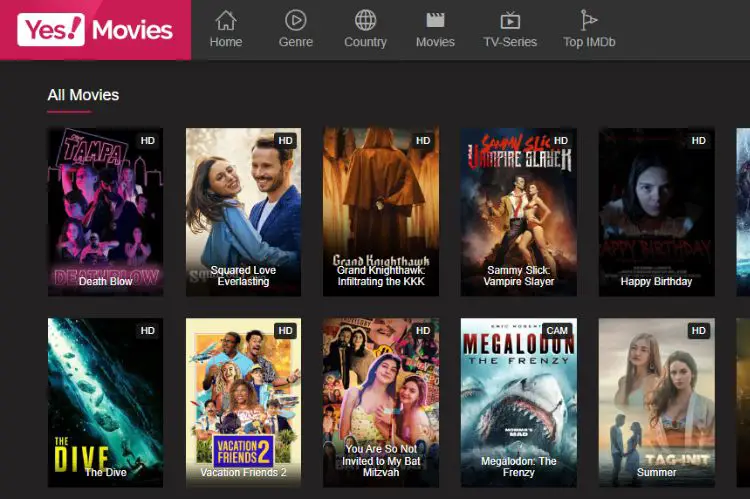750x499 pixels.
Task: Click the HD badge on The Dive
Action: click(147, 331)
